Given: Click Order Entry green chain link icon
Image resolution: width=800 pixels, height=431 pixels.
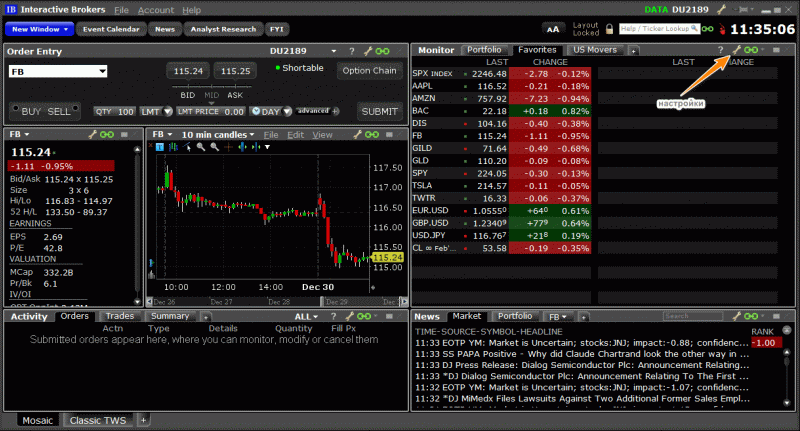Looking at the screenshot, I should (x=382, y=51).
